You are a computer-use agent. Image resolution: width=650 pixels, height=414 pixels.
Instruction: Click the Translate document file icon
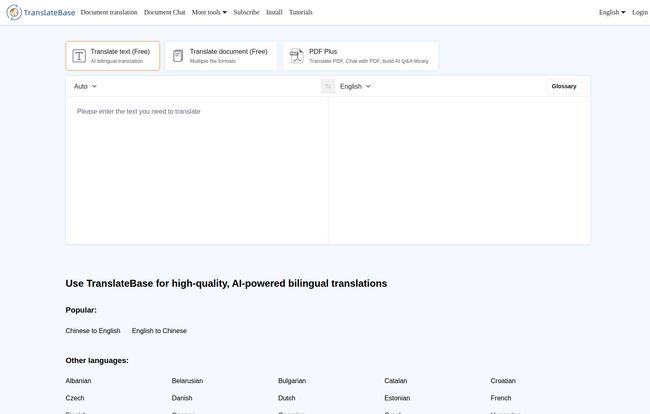178,56
